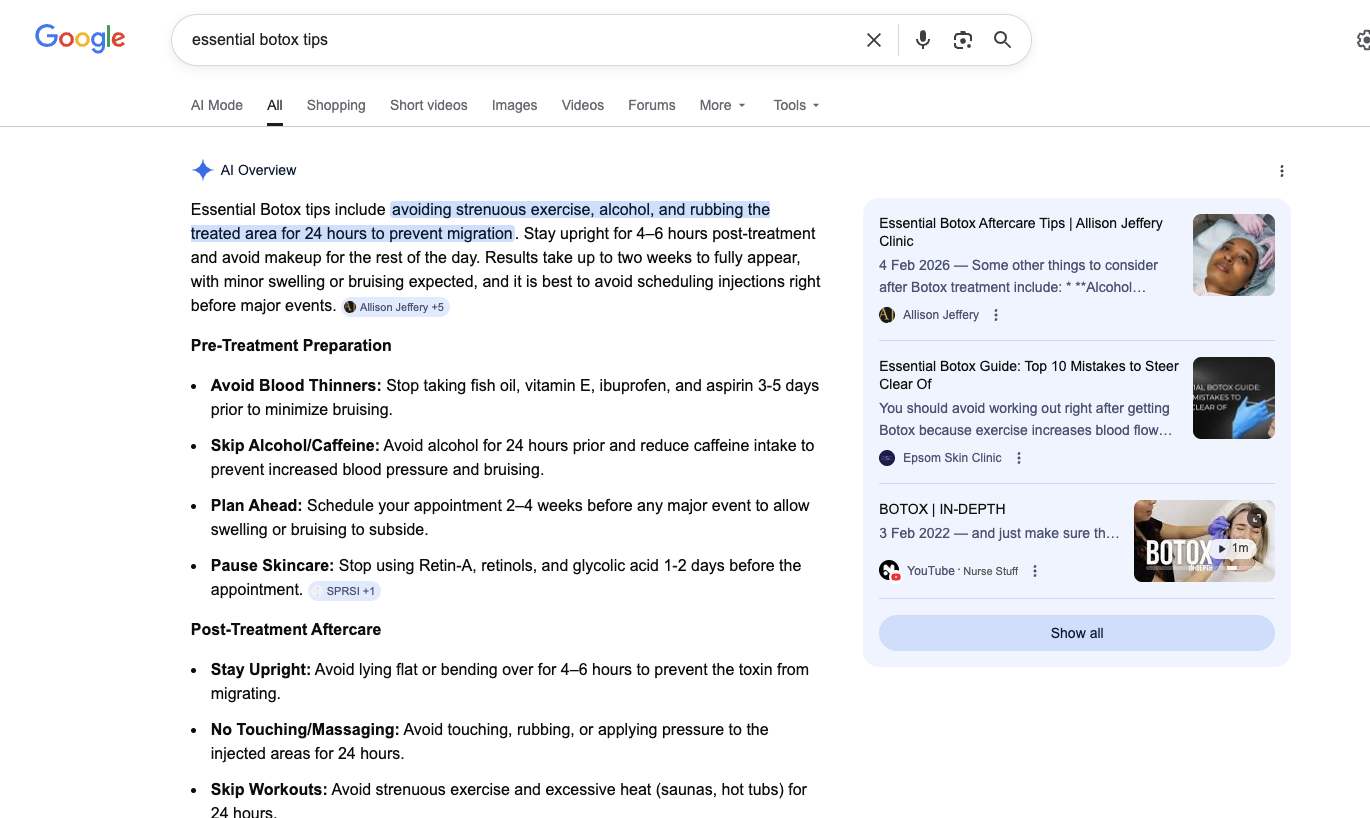This screenshot has width=1370, height=818.
Task: Clear the search query with X icon
Action: [874, 40]
